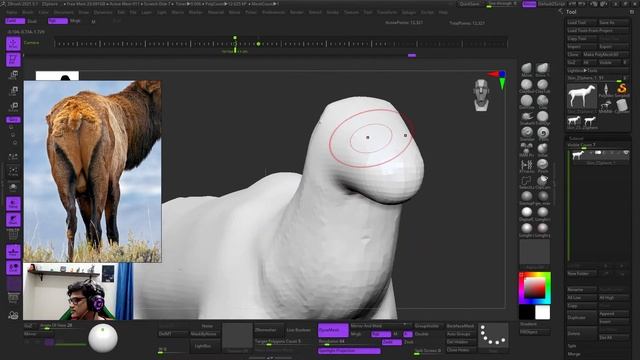Screen dimensions: 640x360
Task: Click the Del Hidden button
Action: pyautogui.click(x=460, y=342)
